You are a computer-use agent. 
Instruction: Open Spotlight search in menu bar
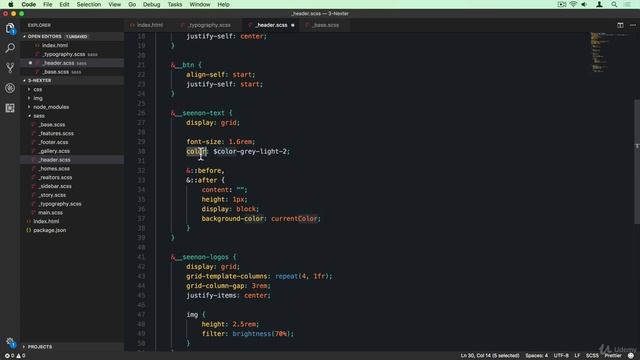(x=614, y=4)
